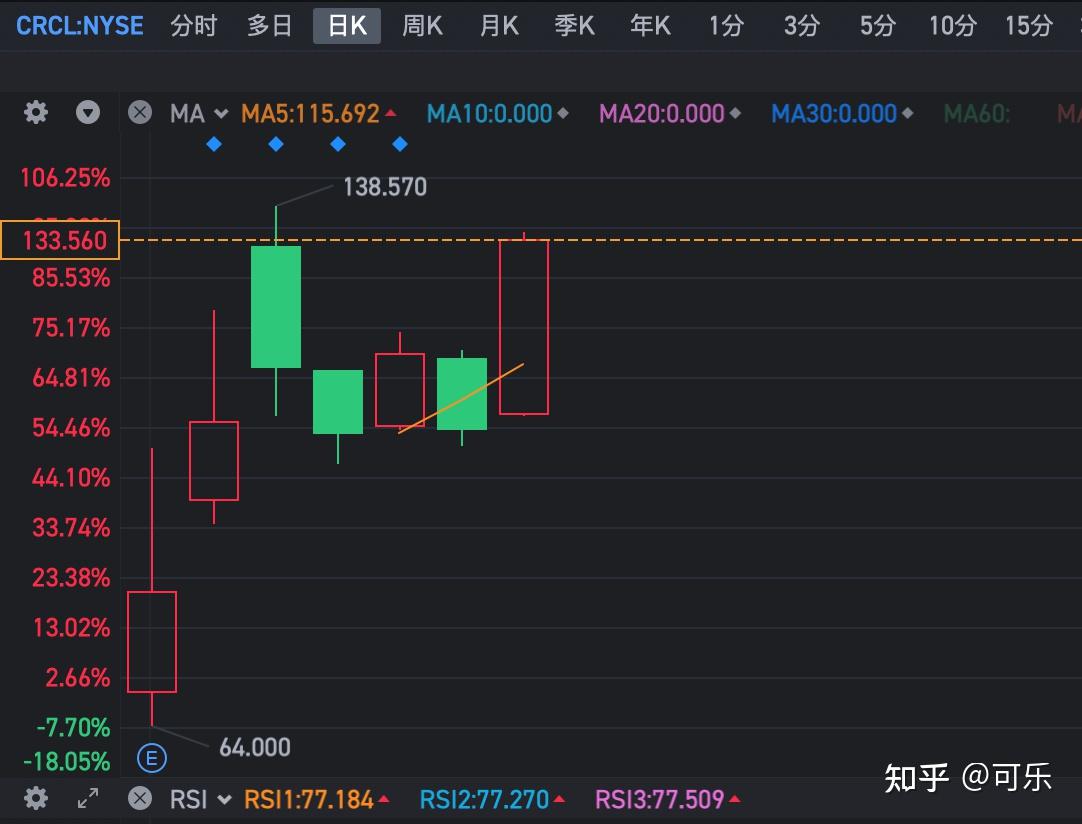1082x824 pixels.
Task: Remove the RSI indicator via its X icon
Action: tap(139, 799)
